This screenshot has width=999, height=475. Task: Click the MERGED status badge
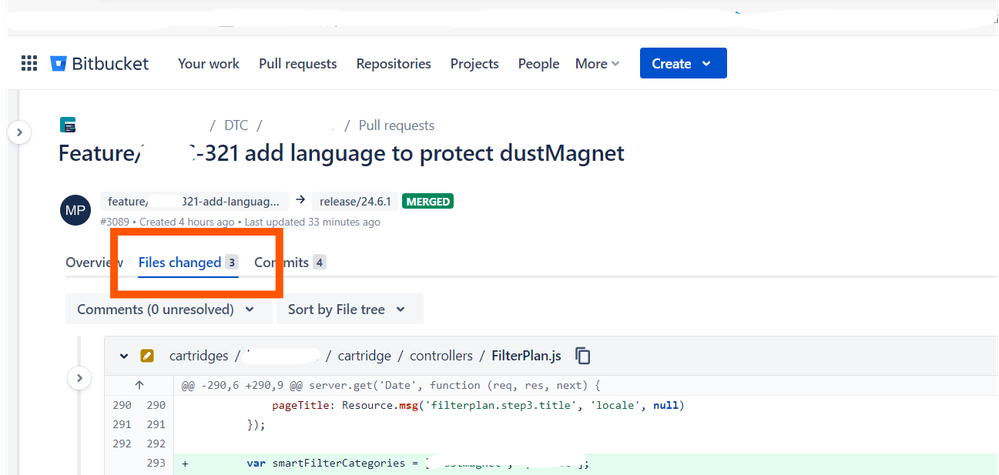[x=428, y=202]
